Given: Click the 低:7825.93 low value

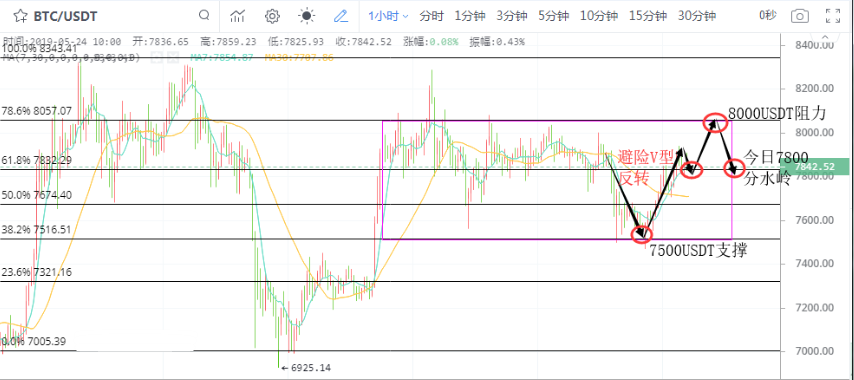Looking at the screenshot, I should coord(295,42).
